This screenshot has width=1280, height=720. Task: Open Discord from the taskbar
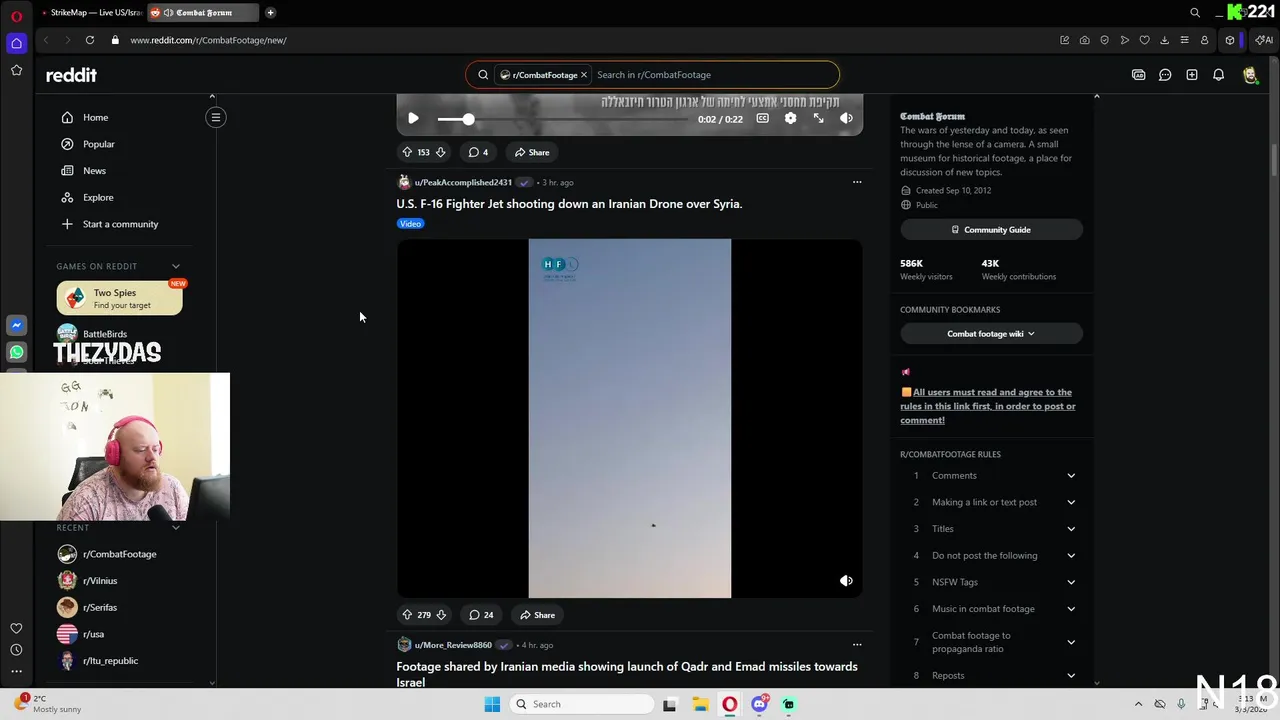click(x=760, y=704)
